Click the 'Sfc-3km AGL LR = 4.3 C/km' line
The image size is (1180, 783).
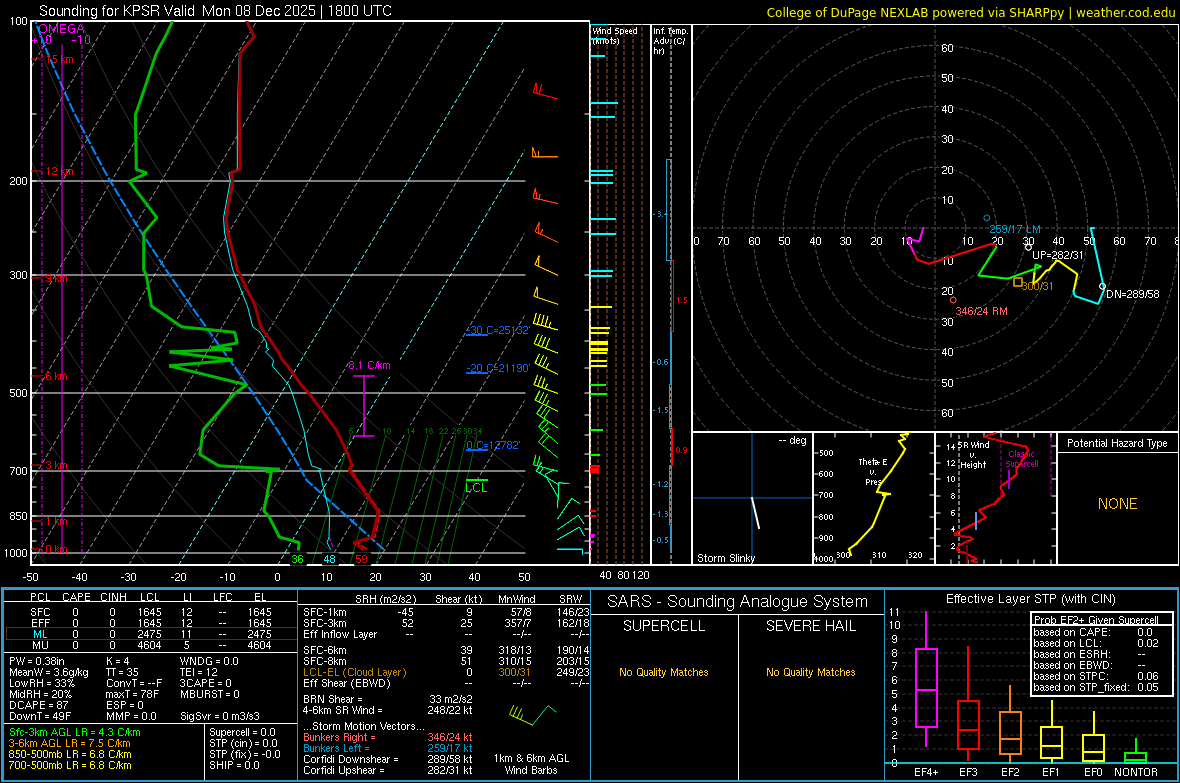[75, 732]
